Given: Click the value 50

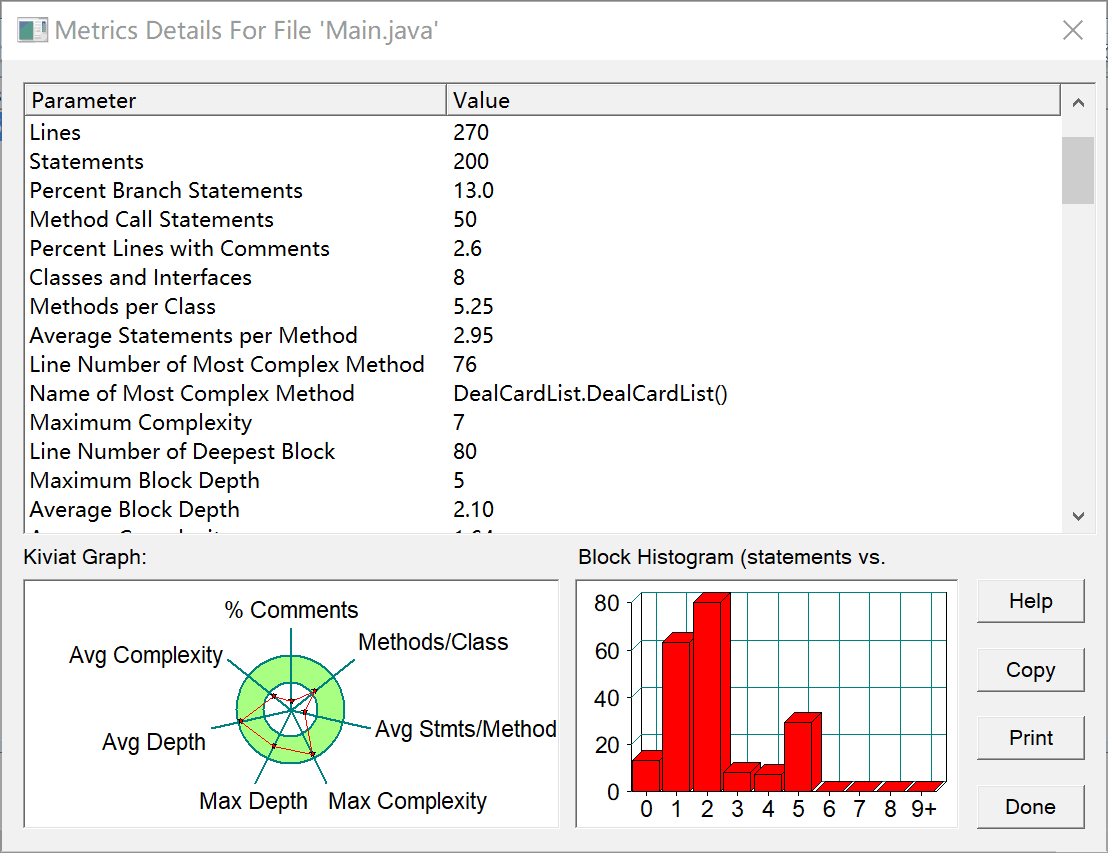Looking at the screenshot, I should 465,219.
